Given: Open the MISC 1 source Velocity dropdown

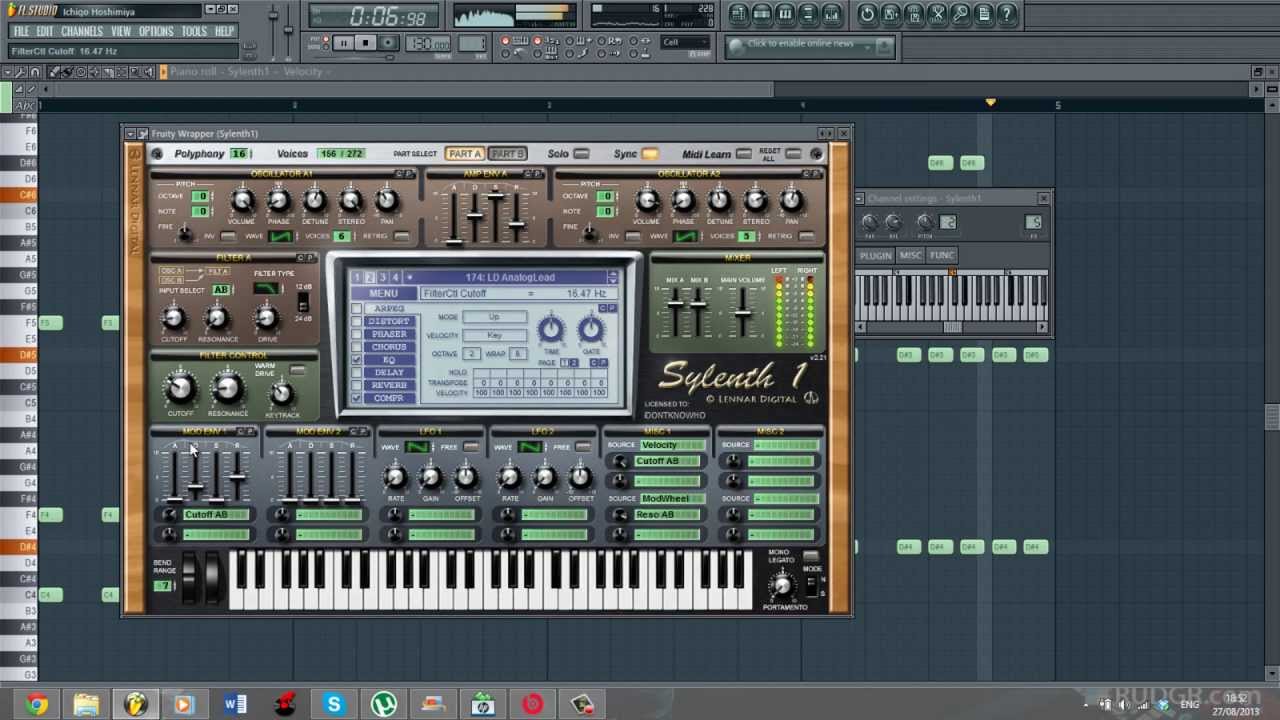Looking at the screenshot, I should click(671, 445).
